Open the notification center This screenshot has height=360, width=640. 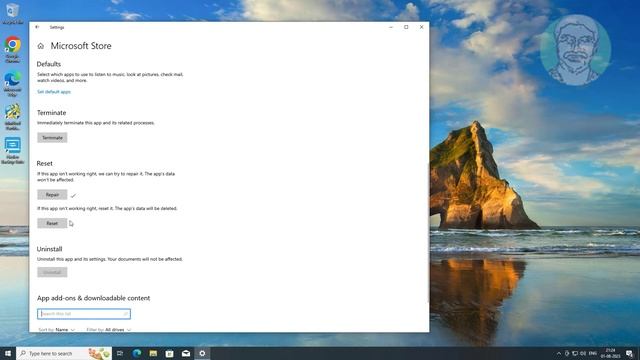(629, 353)
